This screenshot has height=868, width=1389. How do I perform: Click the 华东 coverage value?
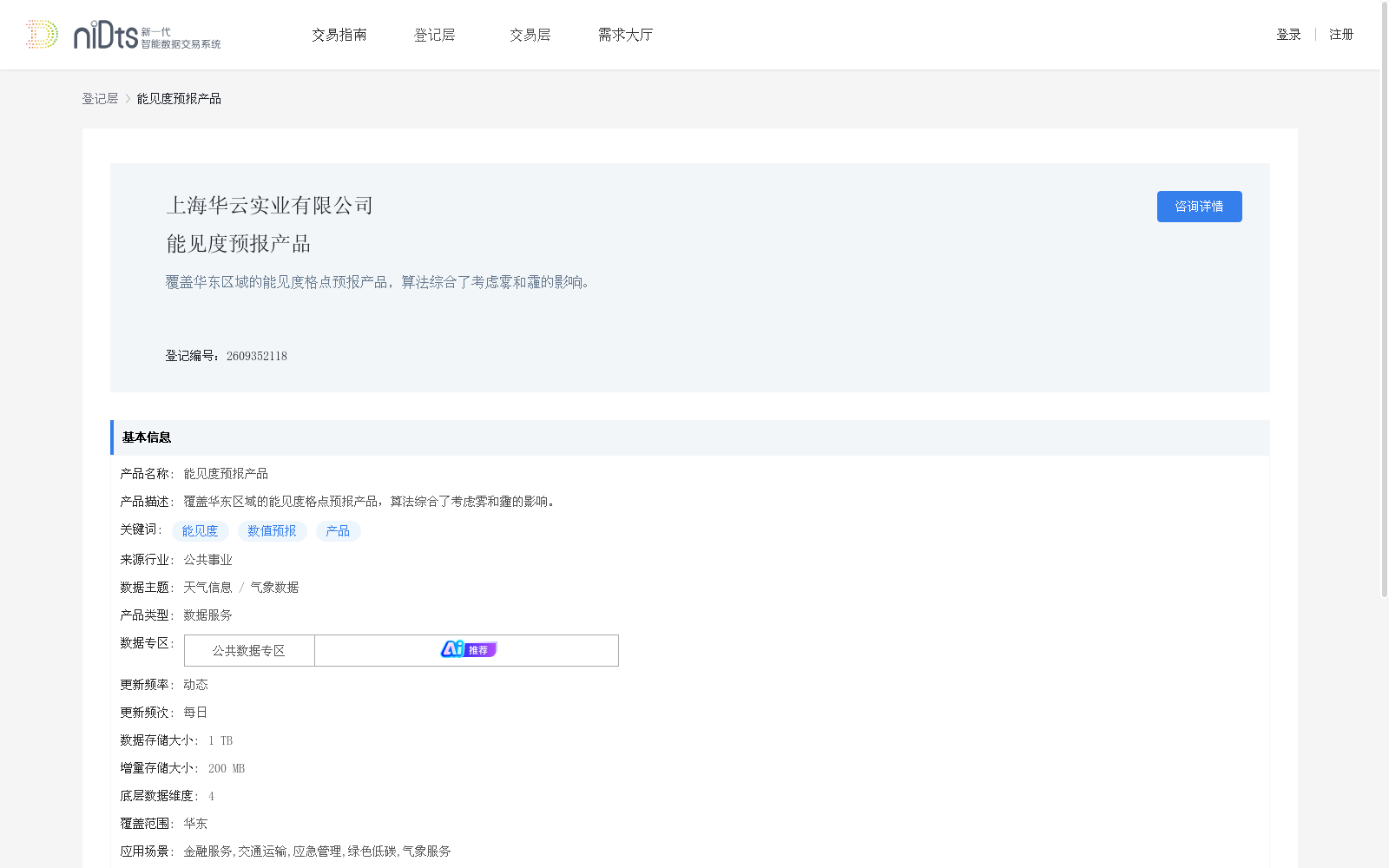coord(195,824)
